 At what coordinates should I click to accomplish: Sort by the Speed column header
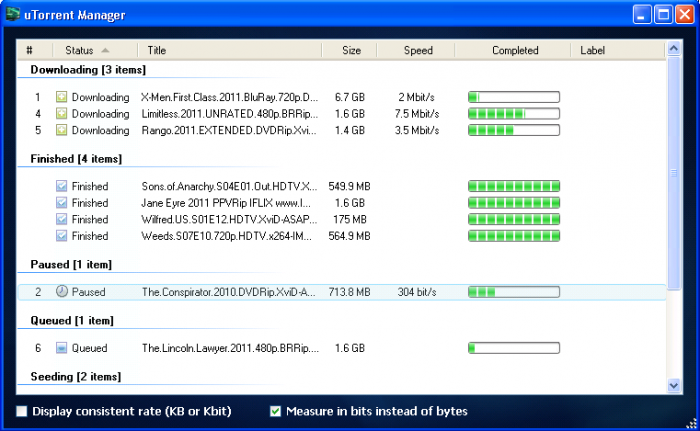(x=416, y=50)
